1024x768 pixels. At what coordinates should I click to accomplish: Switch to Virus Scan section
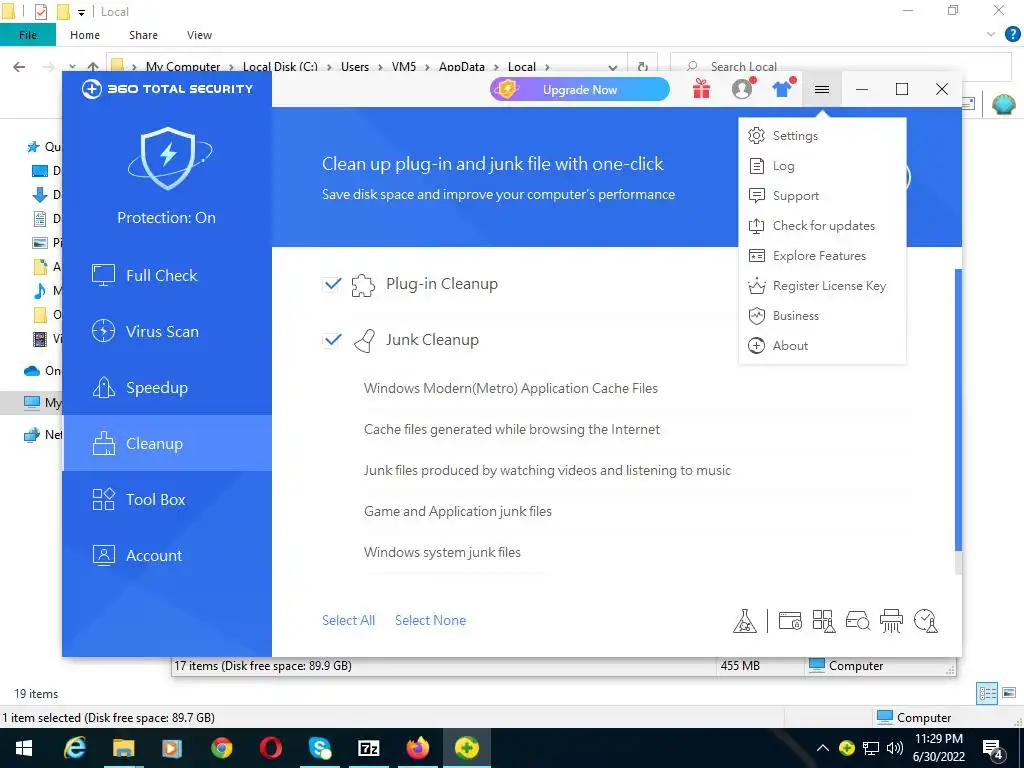(x=167, y=332)
